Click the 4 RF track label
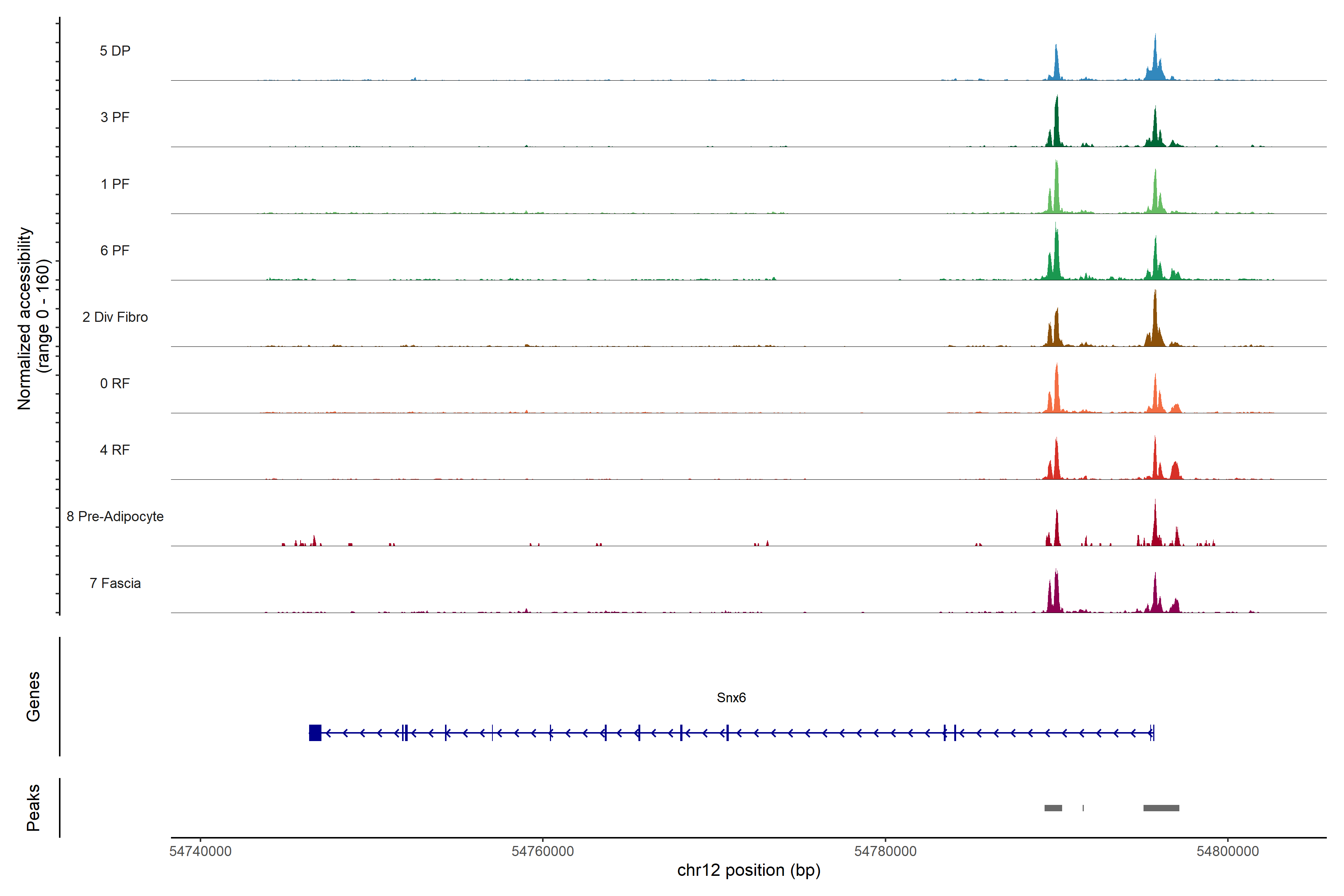The width and height of the screenshot is (1344, 896). tap(115, 450)
